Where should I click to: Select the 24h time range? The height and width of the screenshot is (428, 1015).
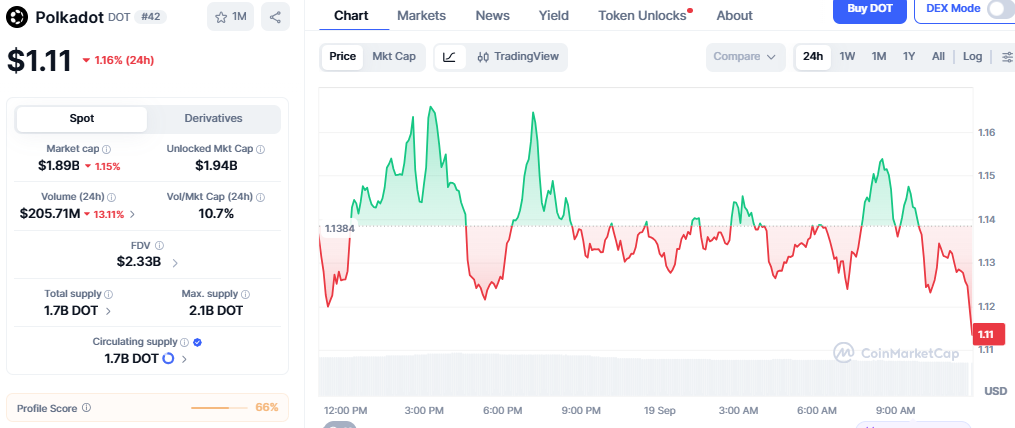(x=813, y=57)
